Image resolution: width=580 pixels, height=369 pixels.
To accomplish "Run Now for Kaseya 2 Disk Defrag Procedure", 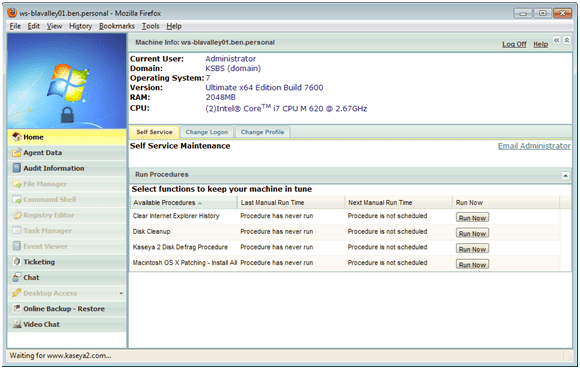I will click(x=472, y=249).
